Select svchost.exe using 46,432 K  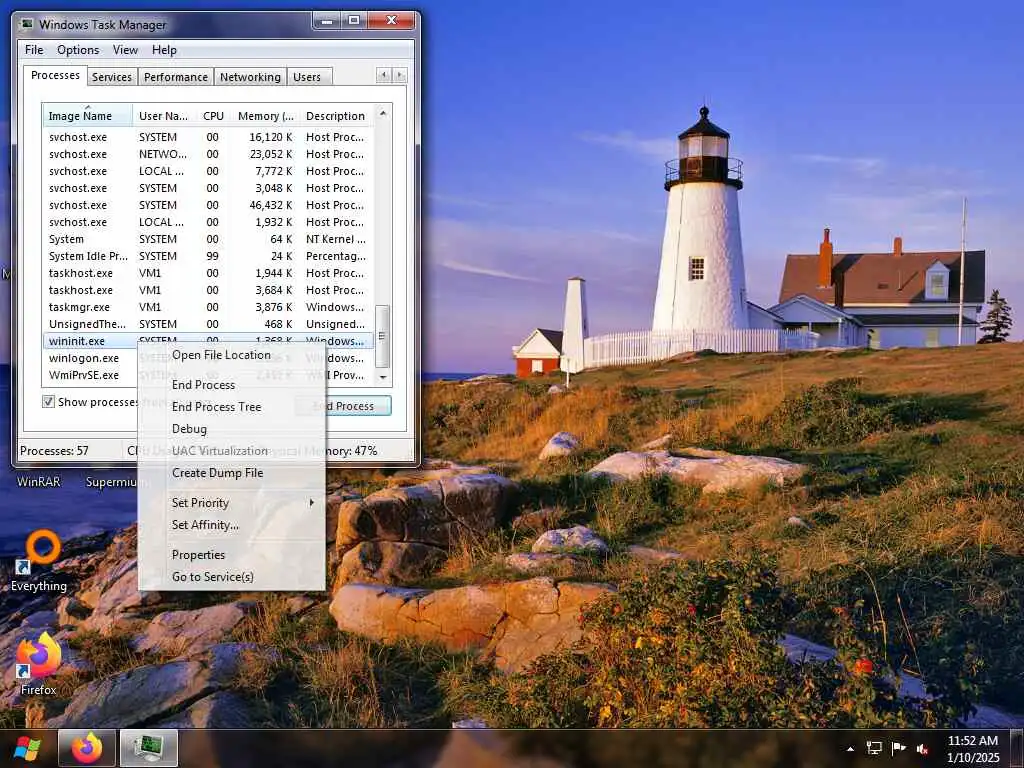pos(208,205)
